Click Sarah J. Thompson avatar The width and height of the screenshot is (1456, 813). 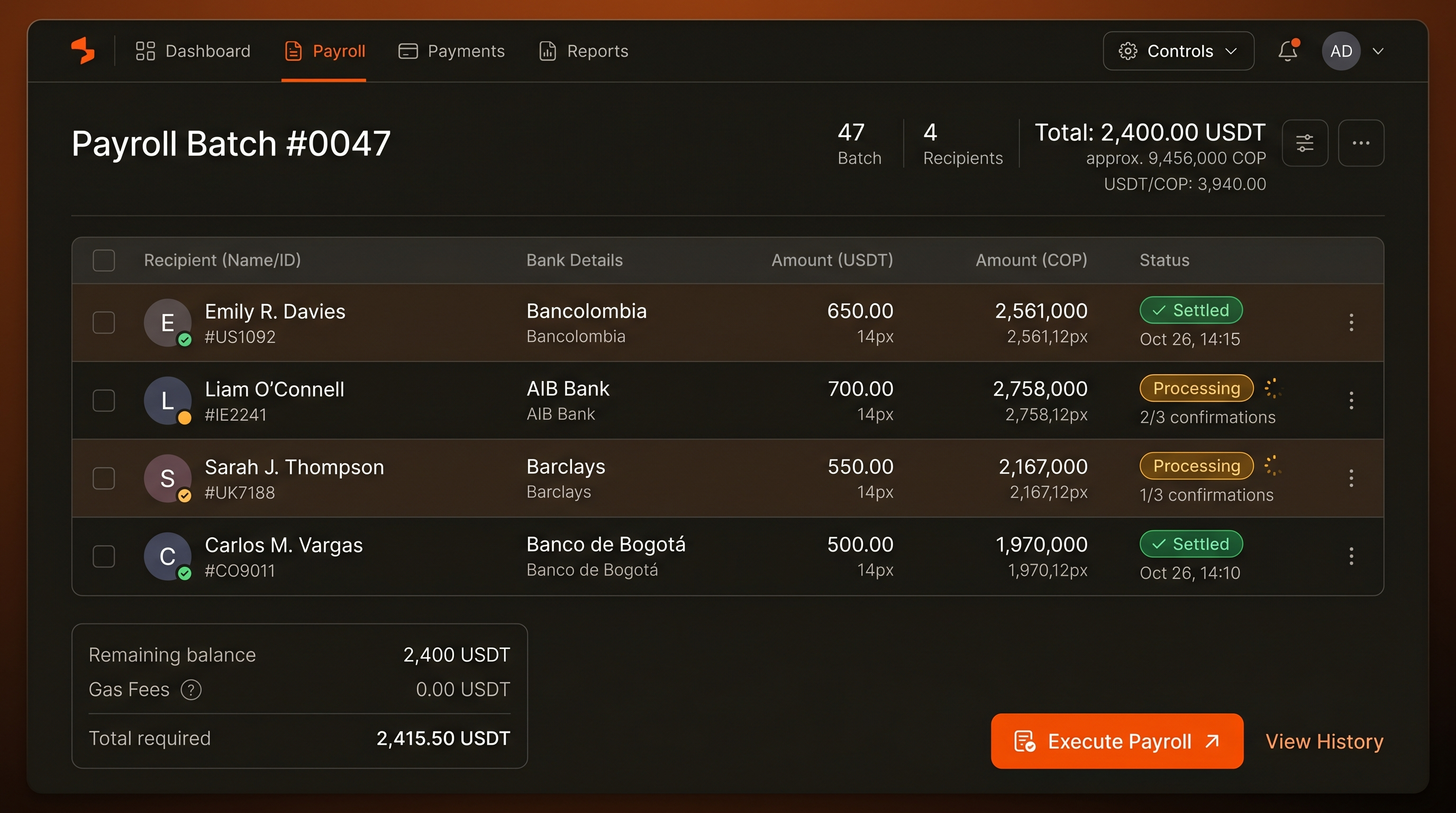pos(167,478)
